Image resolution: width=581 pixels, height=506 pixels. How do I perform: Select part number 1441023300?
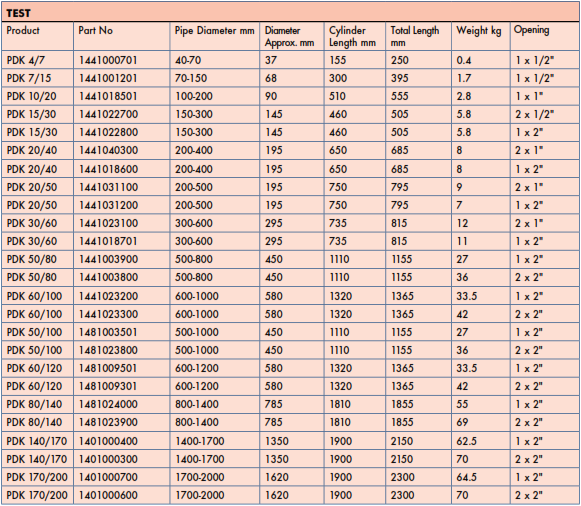pos(108,314)
